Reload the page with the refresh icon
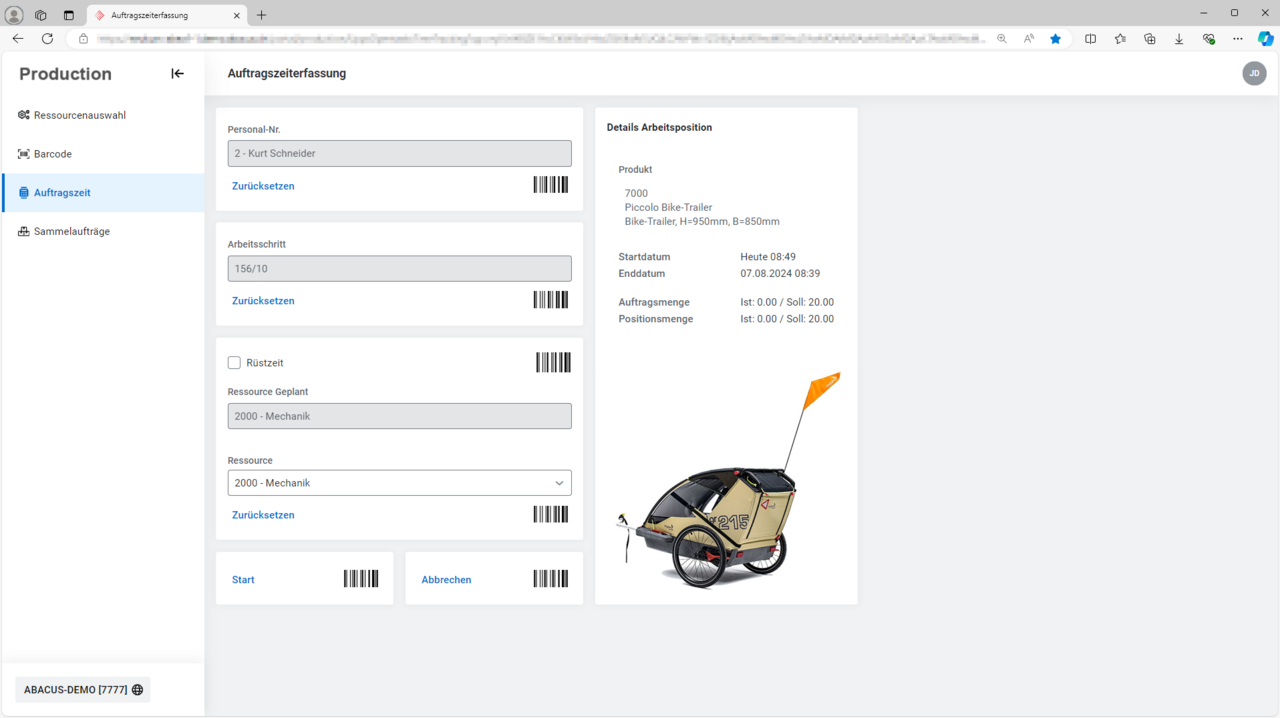 [47, 39]
